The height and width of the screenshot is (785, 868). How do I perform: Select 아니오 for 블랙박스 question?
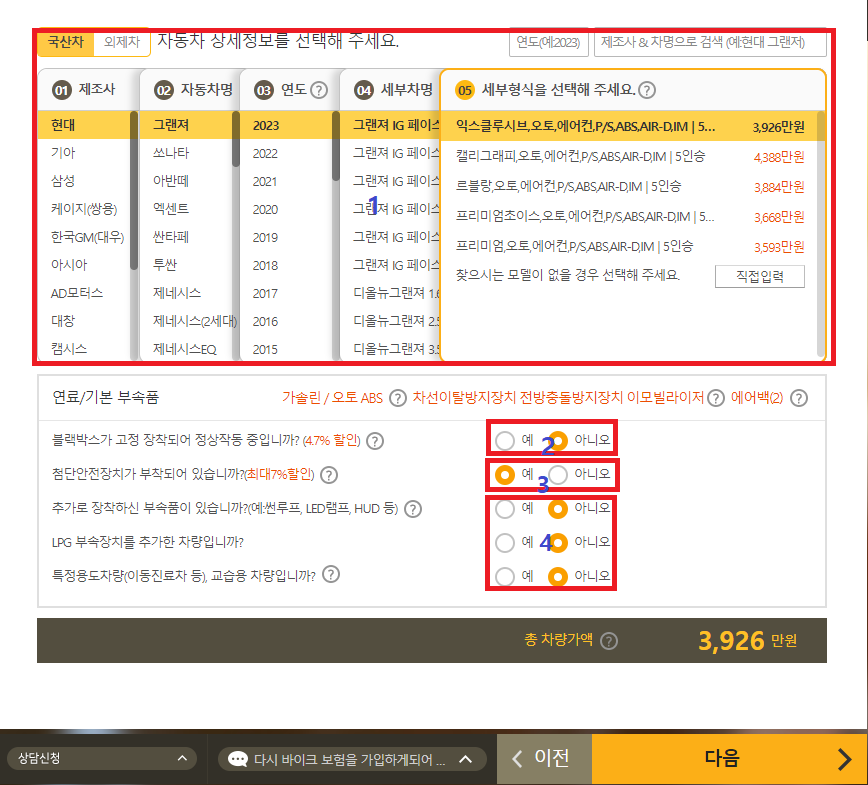pos(558,441)
